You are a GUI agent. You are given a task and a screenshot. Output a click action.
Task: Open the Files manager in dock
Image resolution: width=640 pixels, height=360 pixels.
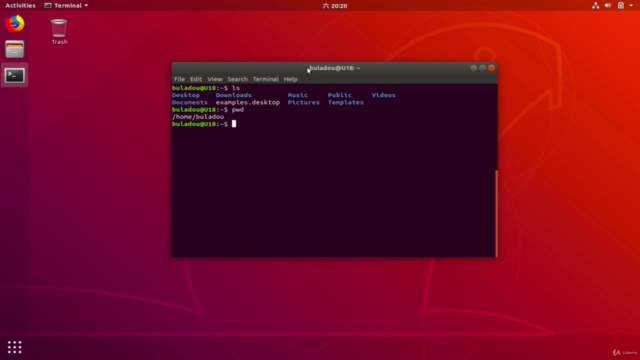[15, 49]
